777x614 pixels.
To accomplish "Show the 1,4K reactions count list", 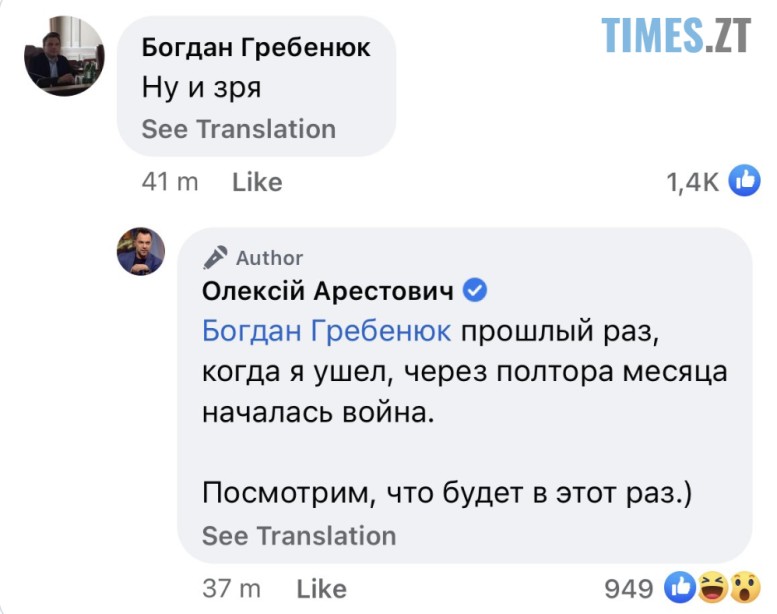I will click(x=692, y=182).
